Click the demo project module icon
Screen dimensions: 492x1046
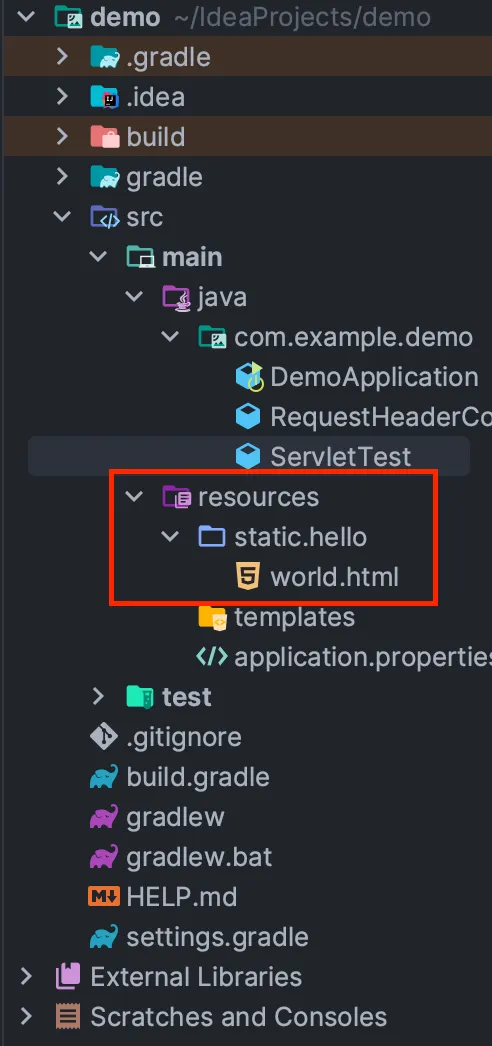(x=67, y=17)
